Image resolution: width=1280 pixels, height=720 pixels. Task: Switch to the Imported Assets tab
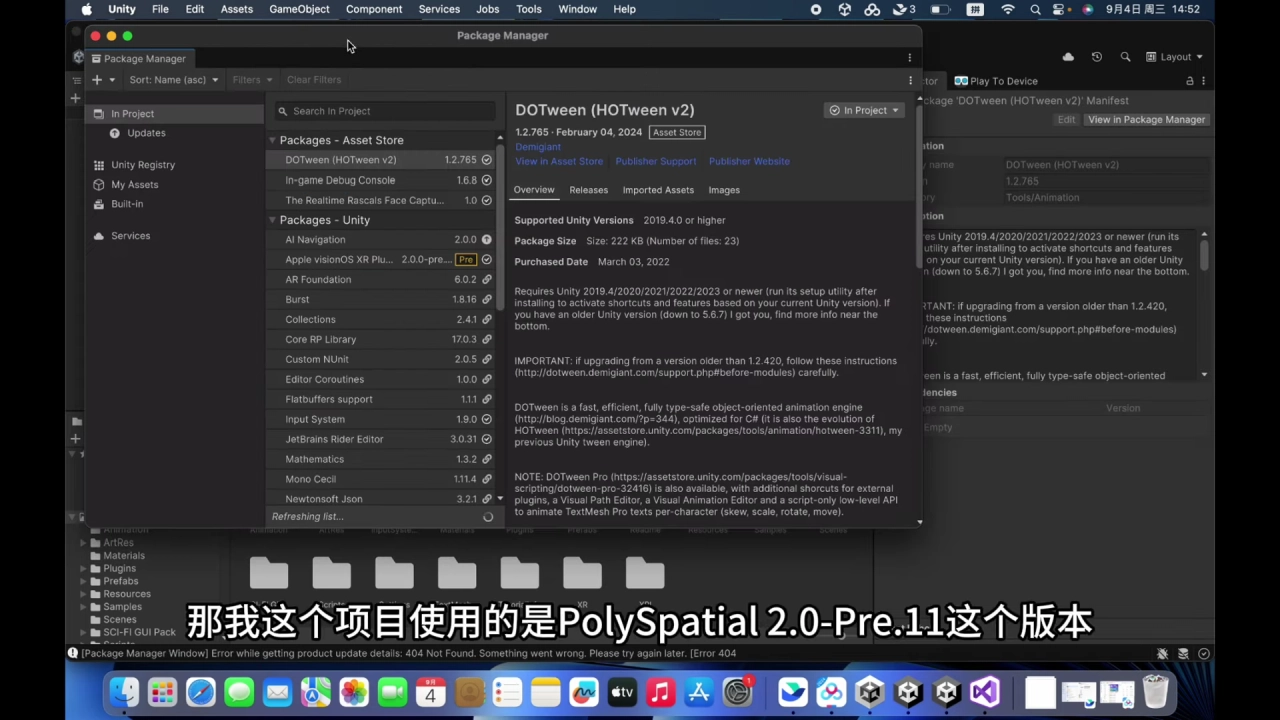pyautogui.click(x=658, y=190)
